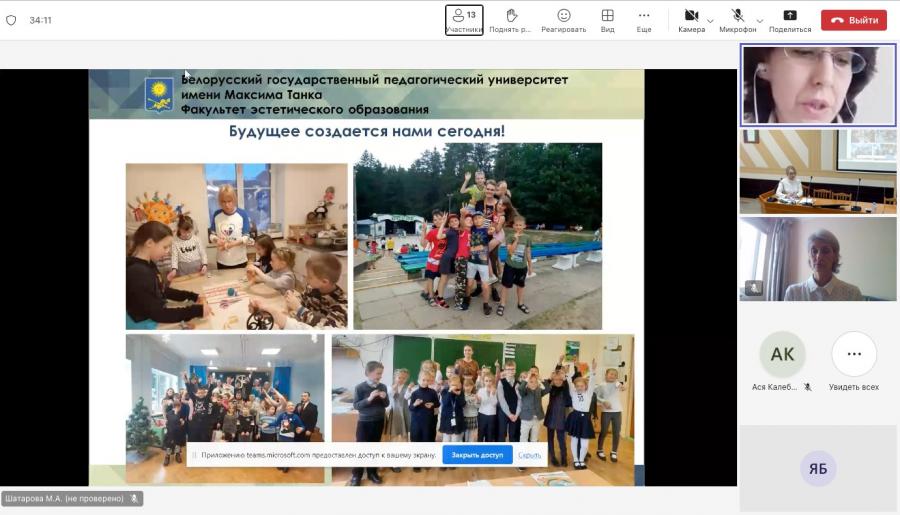Open the Реагировать reactions smiley
The image size is (900, 515).
[x=564, y=20]
